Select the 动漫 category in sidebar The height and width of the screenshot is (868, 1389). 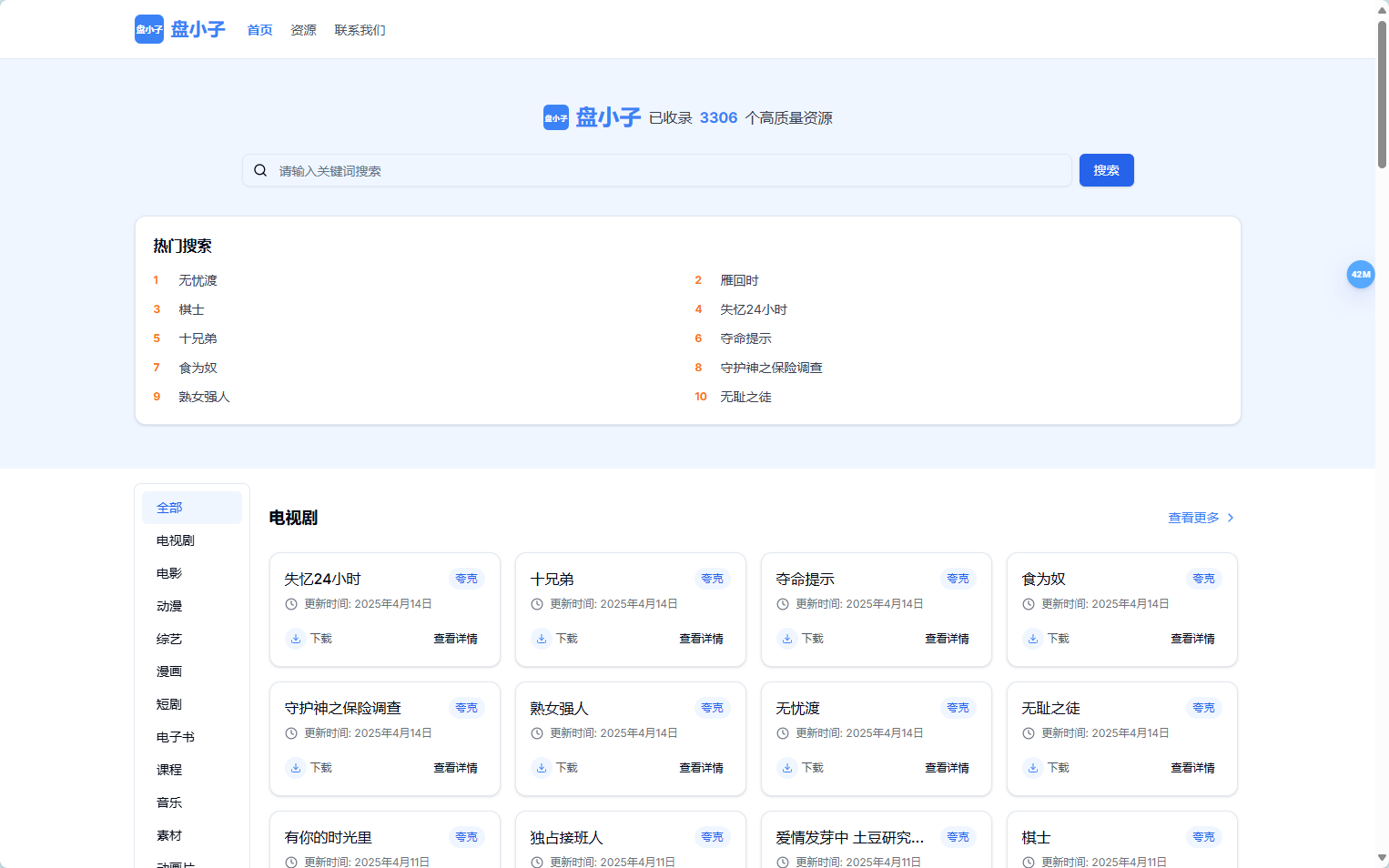click(192, 606)
